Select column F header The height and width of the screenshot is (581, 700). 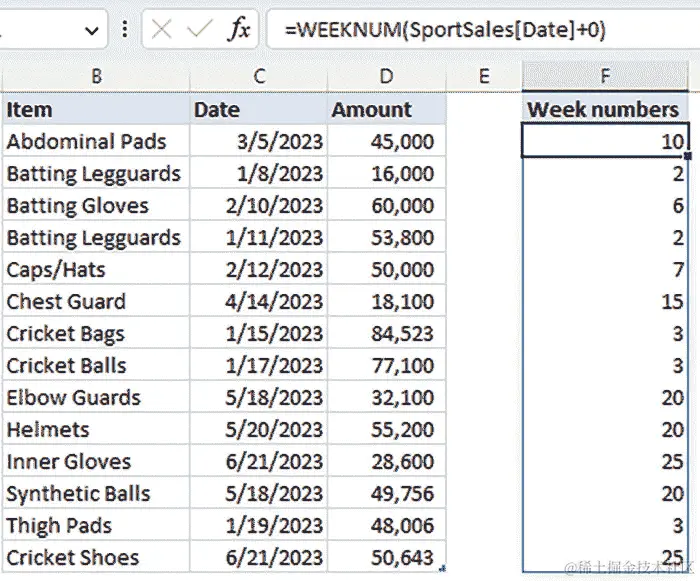tap(605, 76)
